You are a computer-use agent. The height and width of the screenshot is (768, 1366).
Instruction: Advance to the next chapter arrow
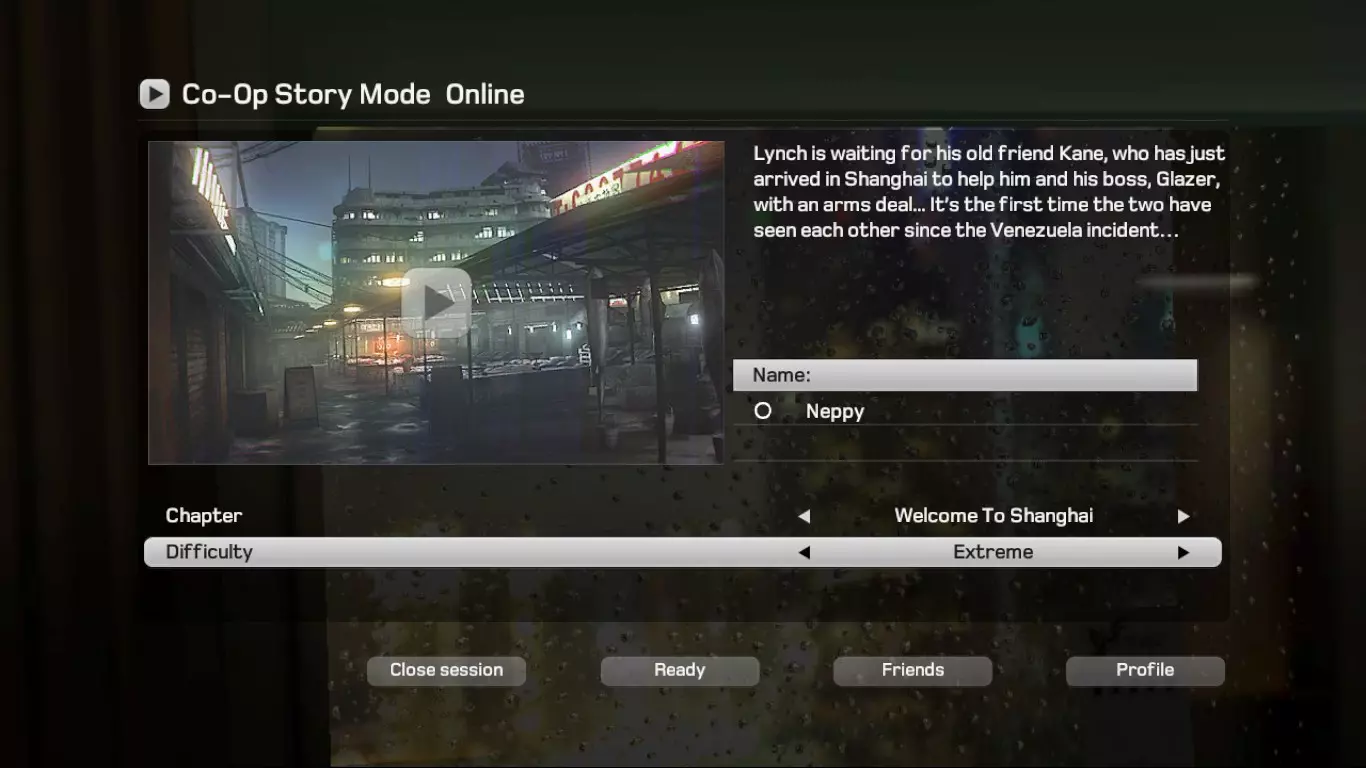(x=1183, y=517)
